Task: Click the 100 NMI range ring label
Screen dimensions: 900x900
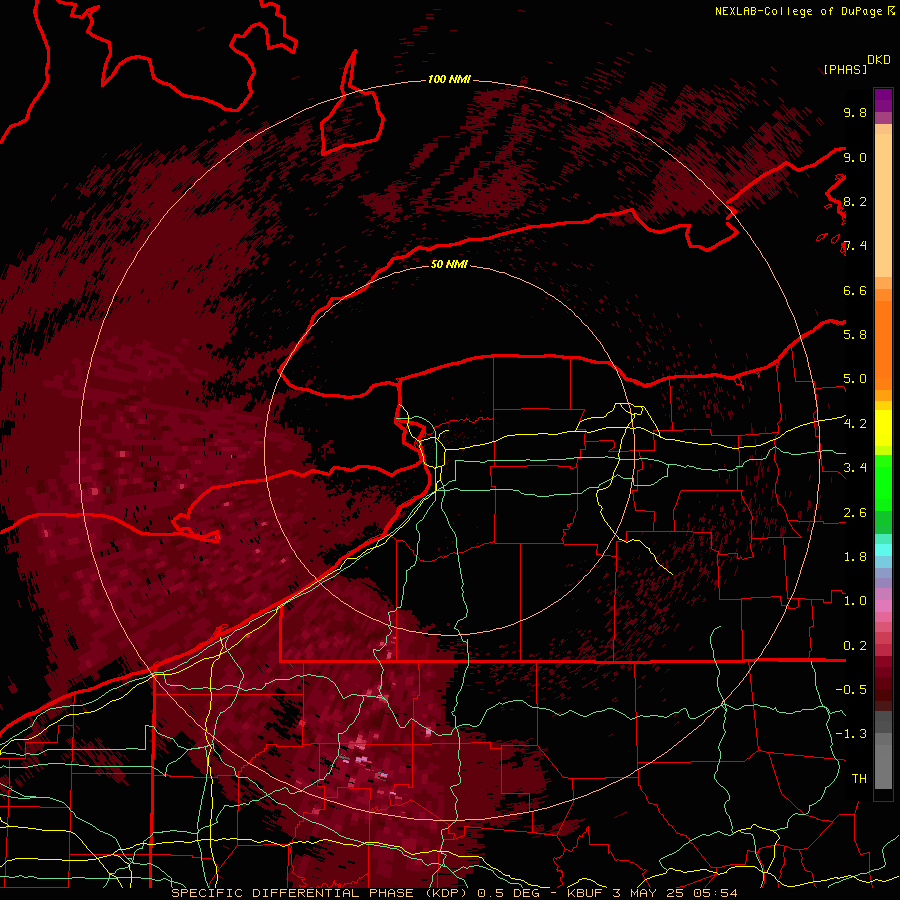Action: (x=449, y=79)
